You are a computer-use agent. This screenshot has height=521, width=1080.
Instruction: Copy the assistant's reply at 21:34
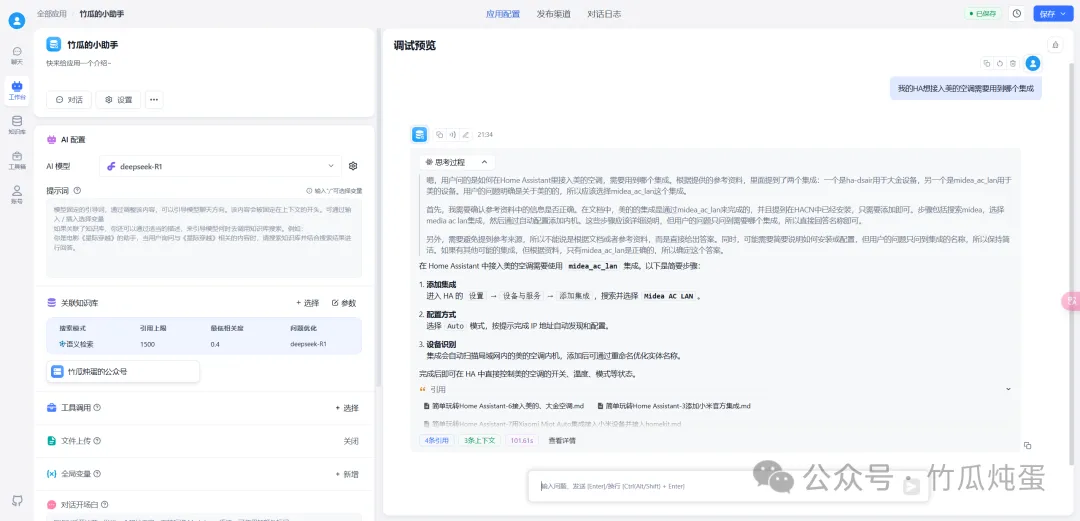coord(439,134)
